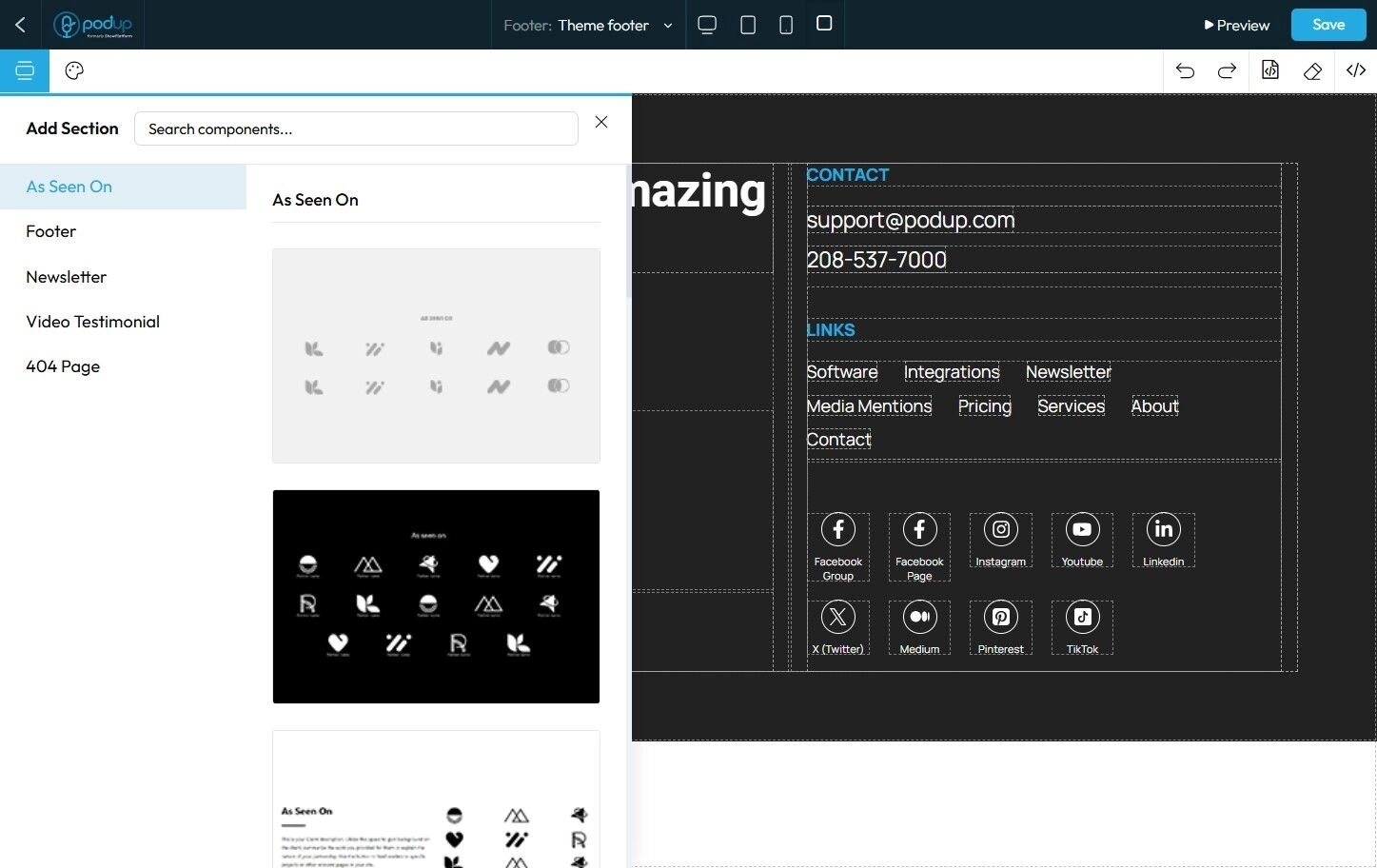The height and width of the screenshot is (868, 1377).
Task: Select the Integrations footer link
Action: [952, 372]
